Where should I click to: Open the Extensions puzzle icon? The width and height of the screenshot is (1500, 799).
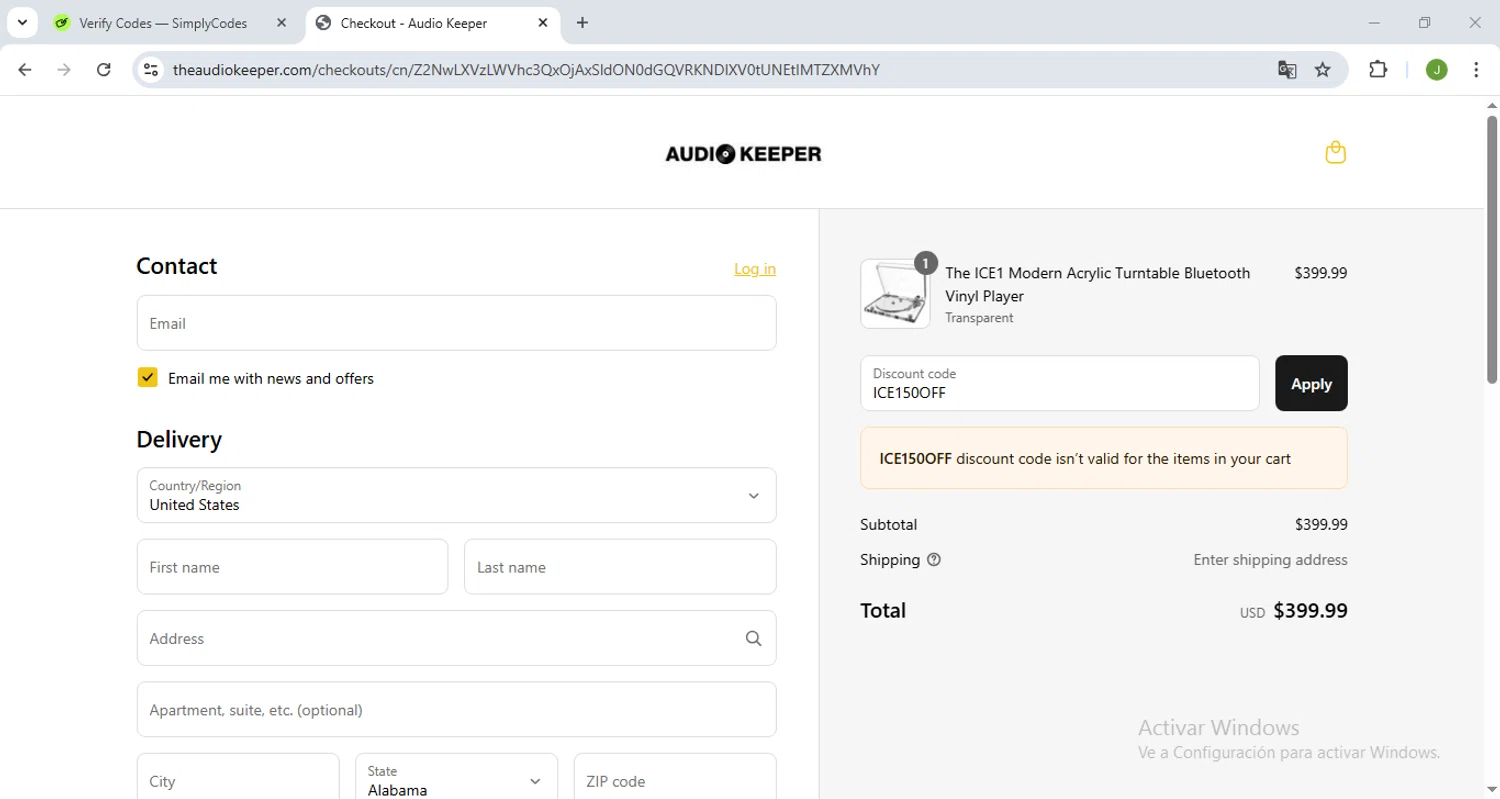pyautogui.click(x=1378, y=69)
